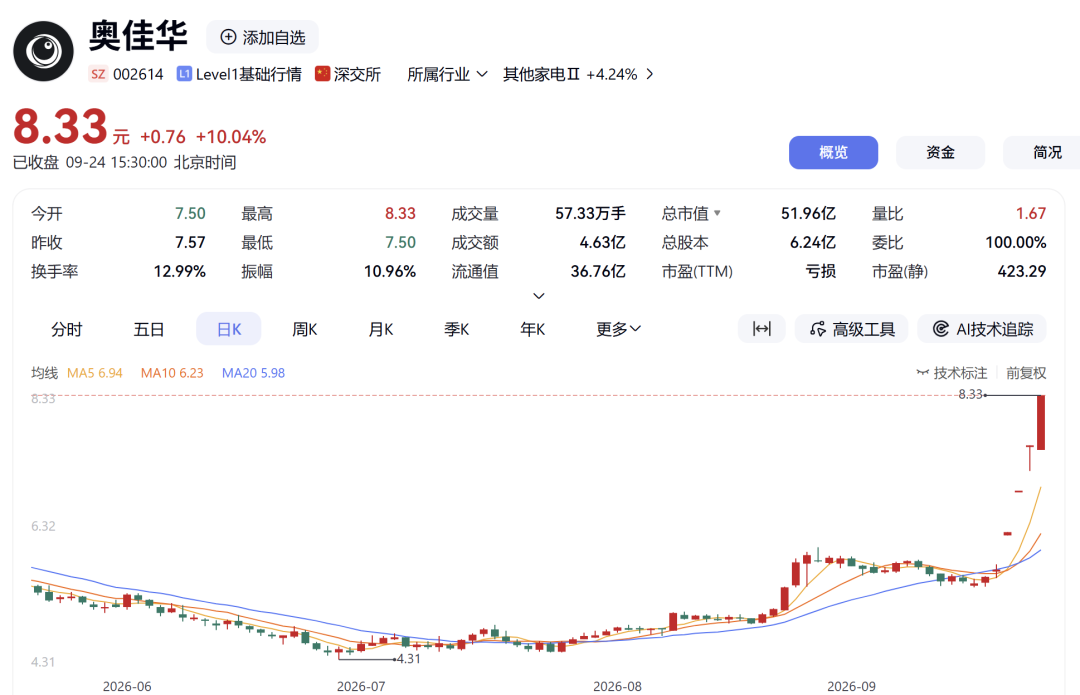Change the 前复权 adjustment setting
The width and height of the screenshot is (1080, 695).
[x=1026, y=373]
